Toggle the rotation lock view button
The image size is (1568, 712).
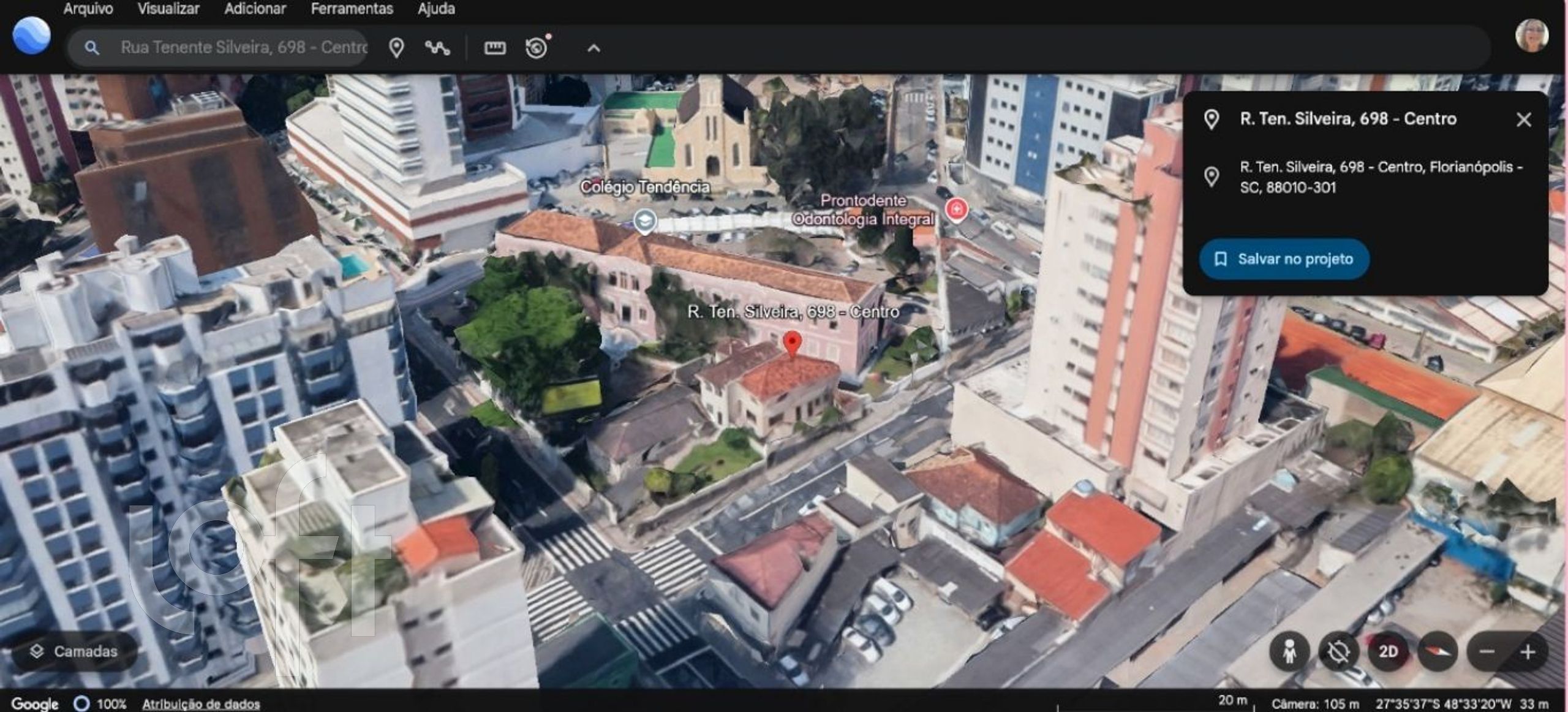point(1339,652)
